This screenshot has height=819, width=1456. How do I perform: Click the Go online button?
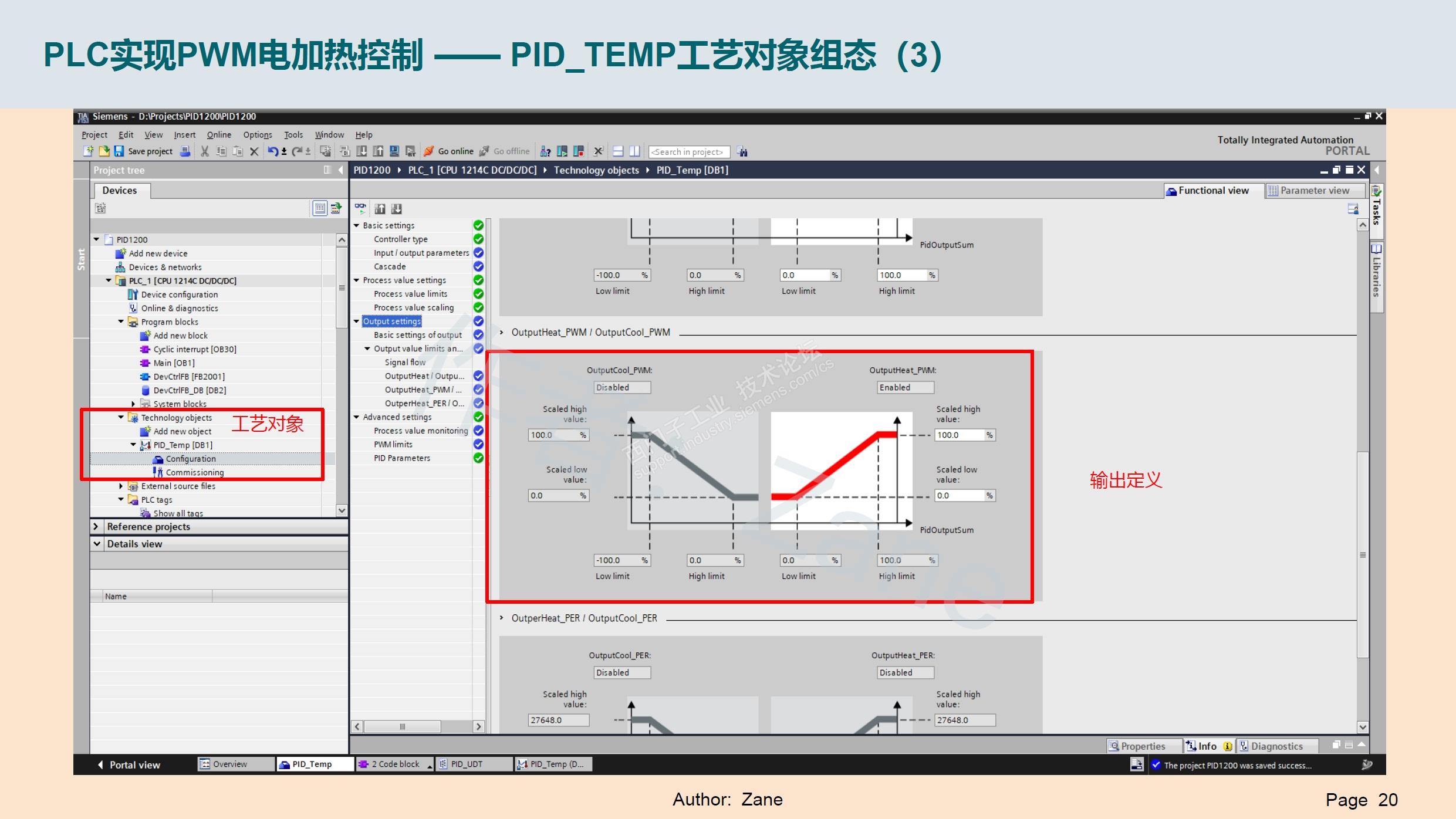(448, 151)
